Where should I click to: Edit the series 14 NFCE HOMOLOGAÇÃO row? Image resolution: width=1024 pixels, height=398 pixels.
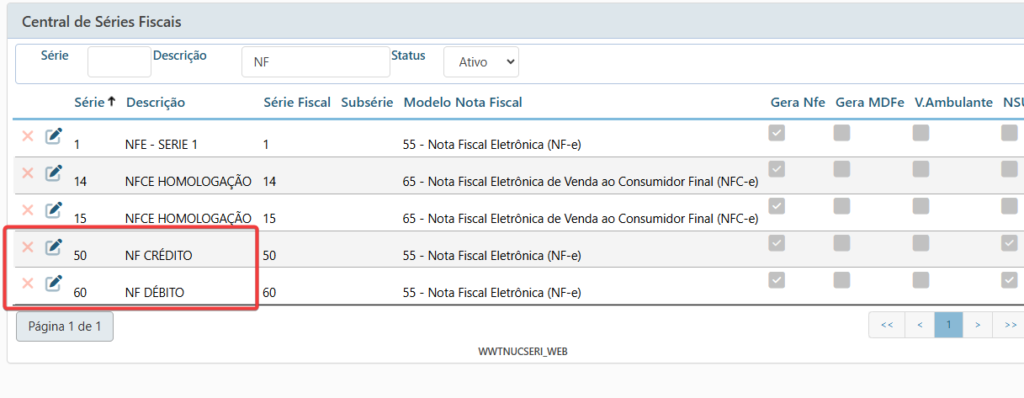pyautogui.click(x=54, y=173)
